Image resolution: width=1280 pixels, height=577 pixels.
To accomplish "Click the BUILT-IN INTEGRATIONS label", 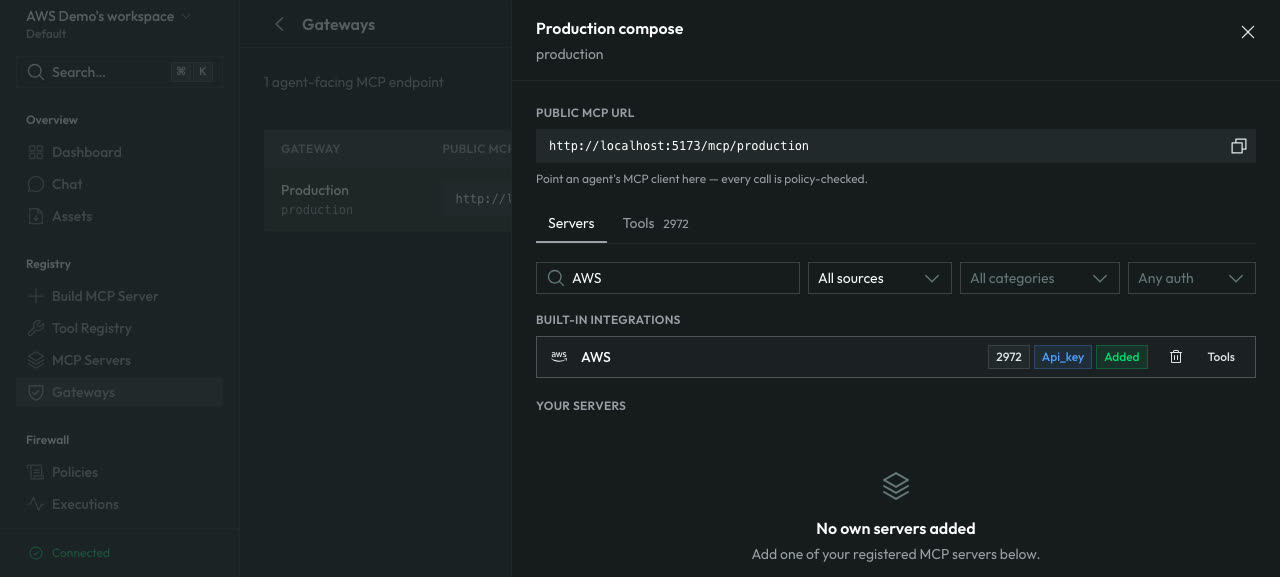I will [x=608, y=320].
